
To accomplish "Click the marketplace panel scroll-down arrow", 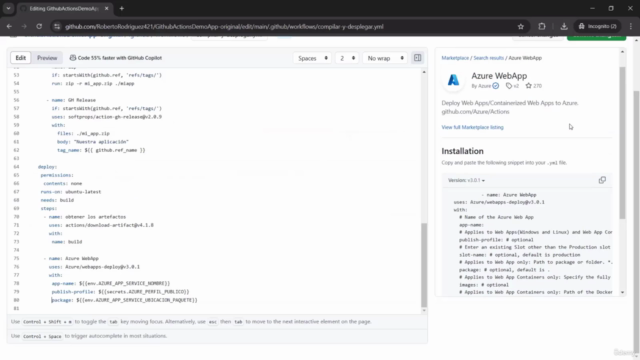I will click(622, 292).
